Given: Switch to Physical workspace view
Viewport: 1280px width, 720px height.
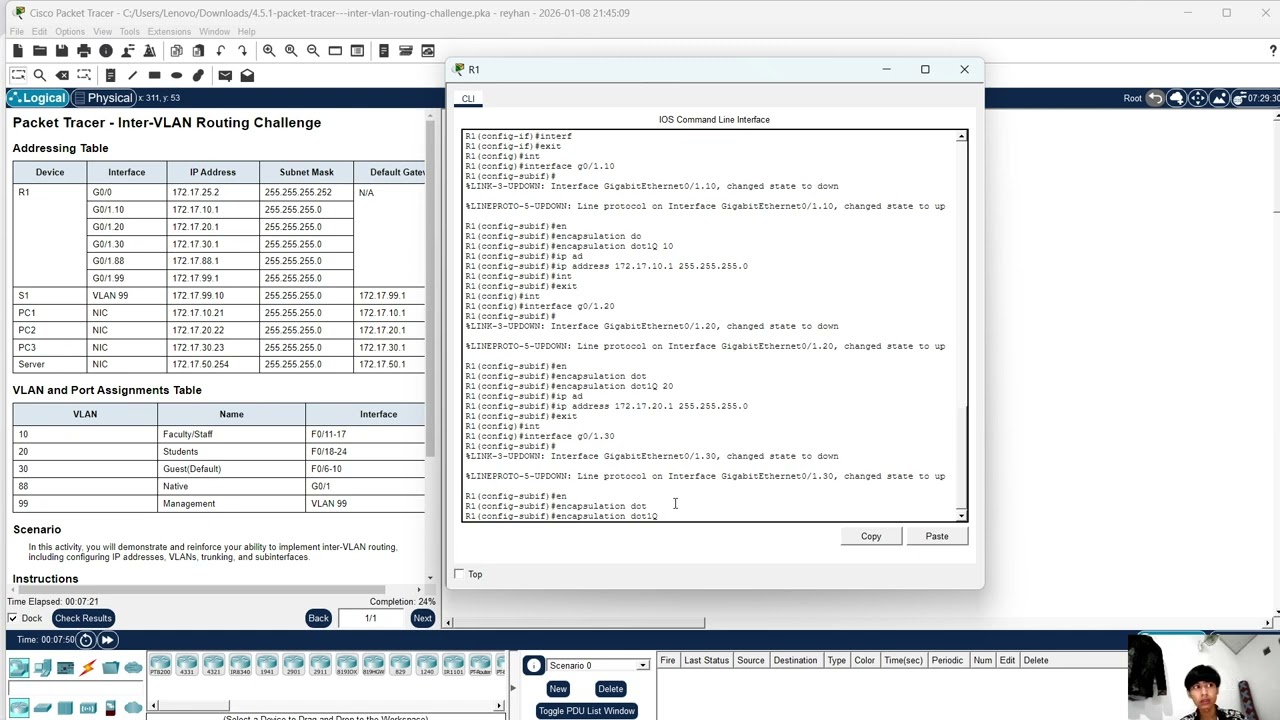Looking at the screenshot, I should pyautogui.click(x=104, y=98).
